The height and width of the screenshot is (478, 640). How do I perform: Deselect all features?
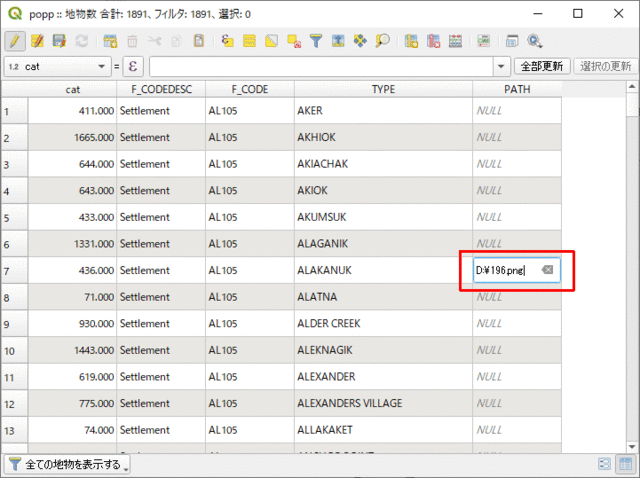point(294,41)
